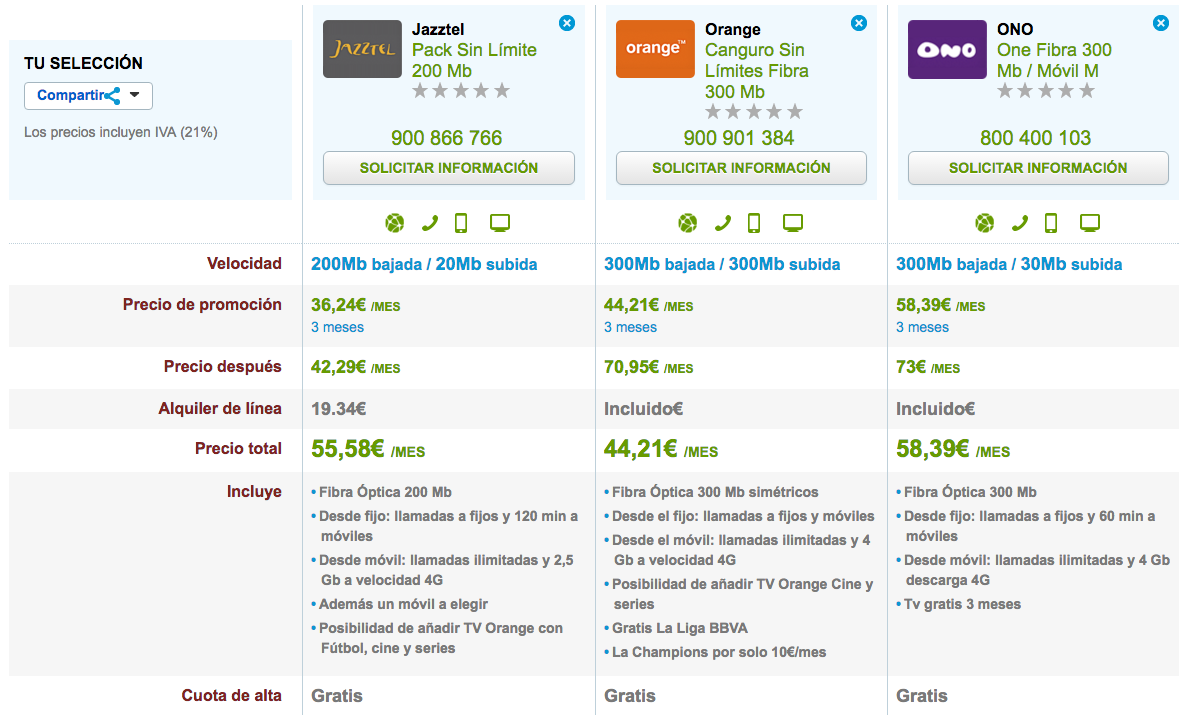1183x715 pixels.
Task: Click Jazztel TV icon
Action: coord(499,223)
